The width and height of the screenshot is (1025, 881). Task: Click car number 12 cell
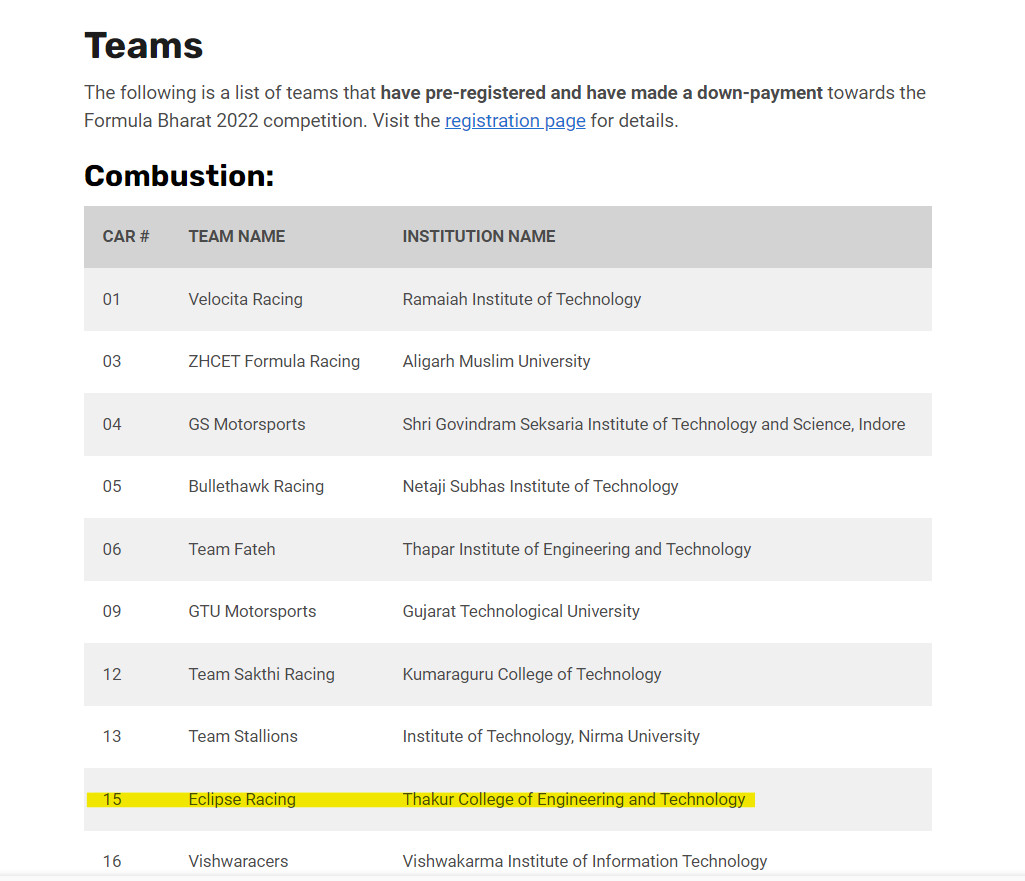(x=112, y=674)
